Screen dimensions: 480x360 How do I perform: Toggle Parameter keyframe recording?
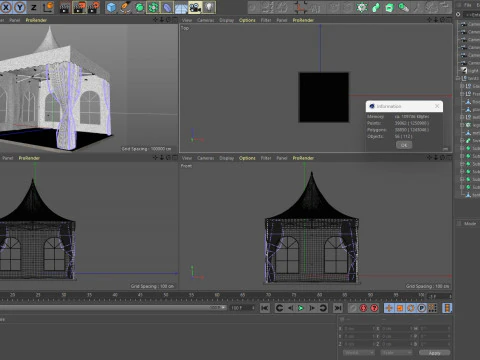(x=422, y=308)
